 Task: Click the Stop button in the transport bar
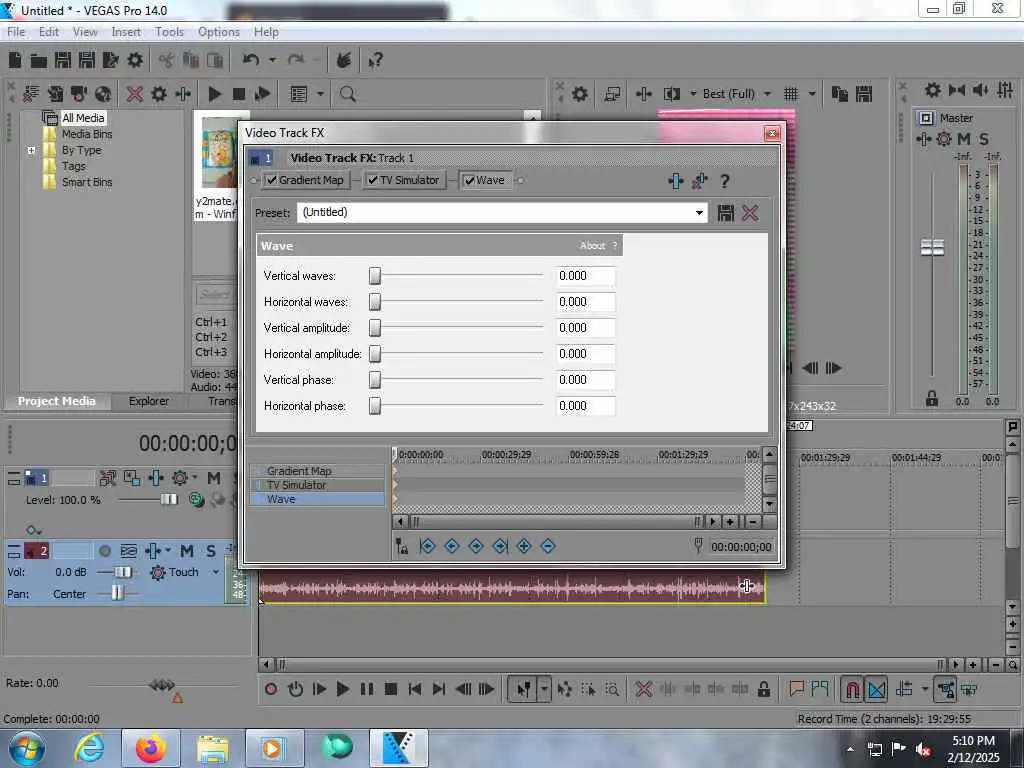click(391, 689)
